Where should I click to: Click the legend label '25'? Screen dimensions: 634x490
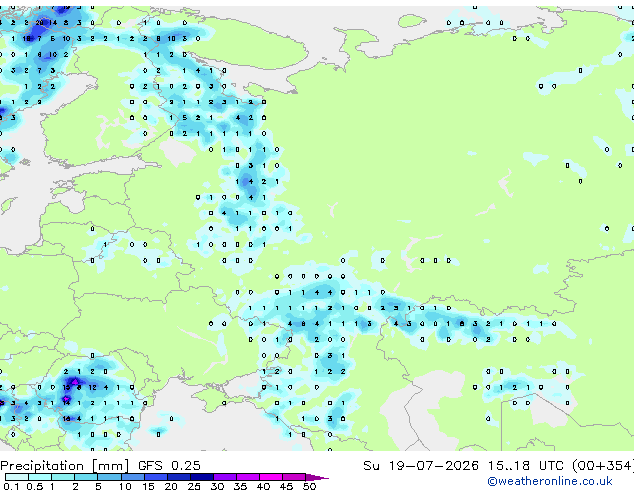[x=194, y=486]
